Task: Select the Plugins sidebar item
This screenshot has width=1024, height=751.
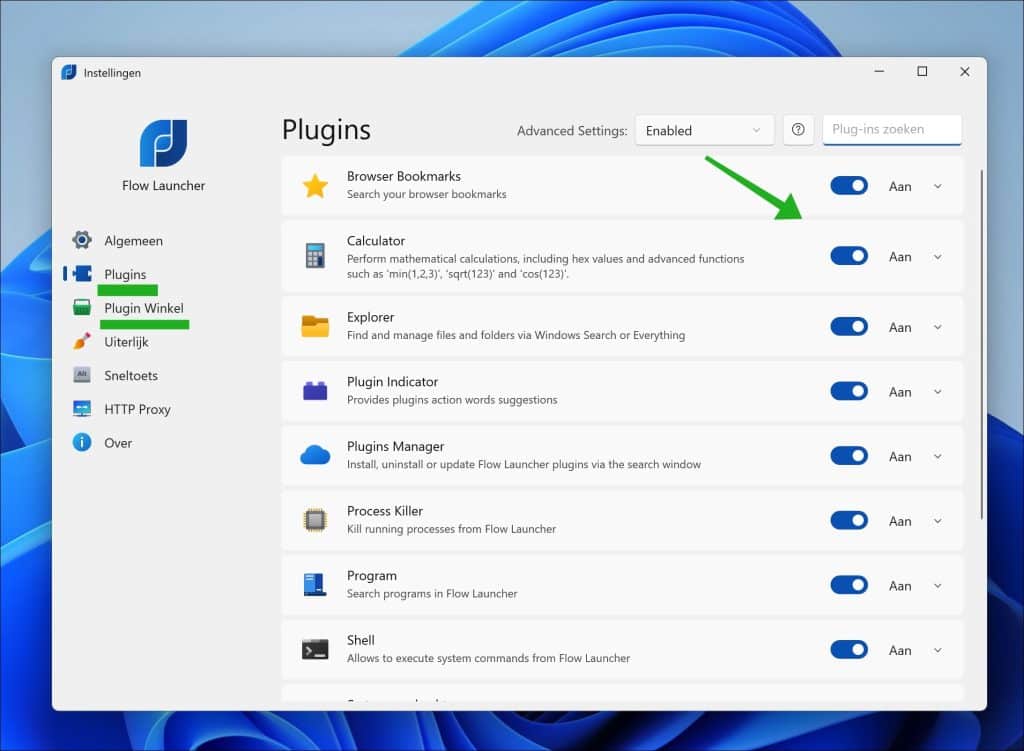Action: 125,274
